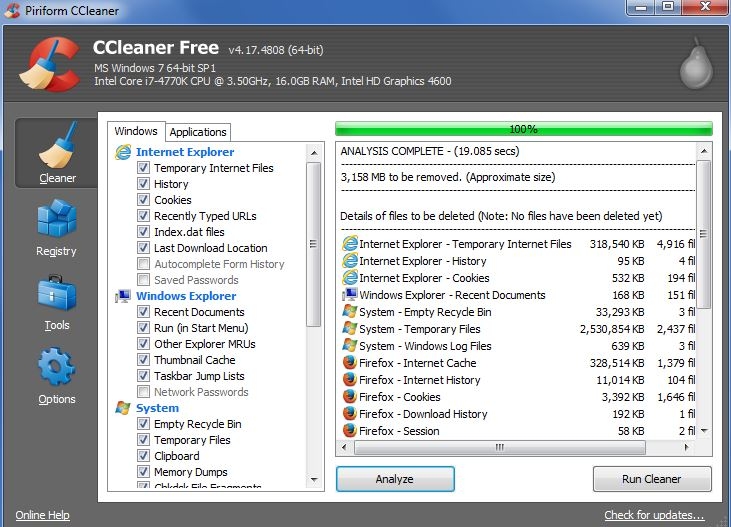
Task: Select Internet Explorer group heading
Action: pos(185,152)
